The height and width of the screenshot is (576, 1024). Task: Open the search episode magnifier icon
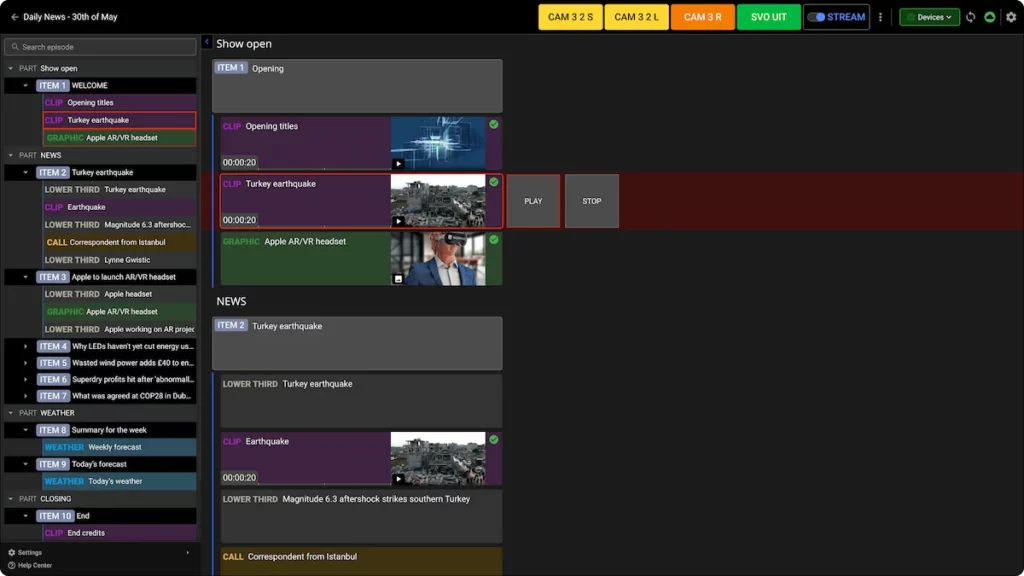14,46
